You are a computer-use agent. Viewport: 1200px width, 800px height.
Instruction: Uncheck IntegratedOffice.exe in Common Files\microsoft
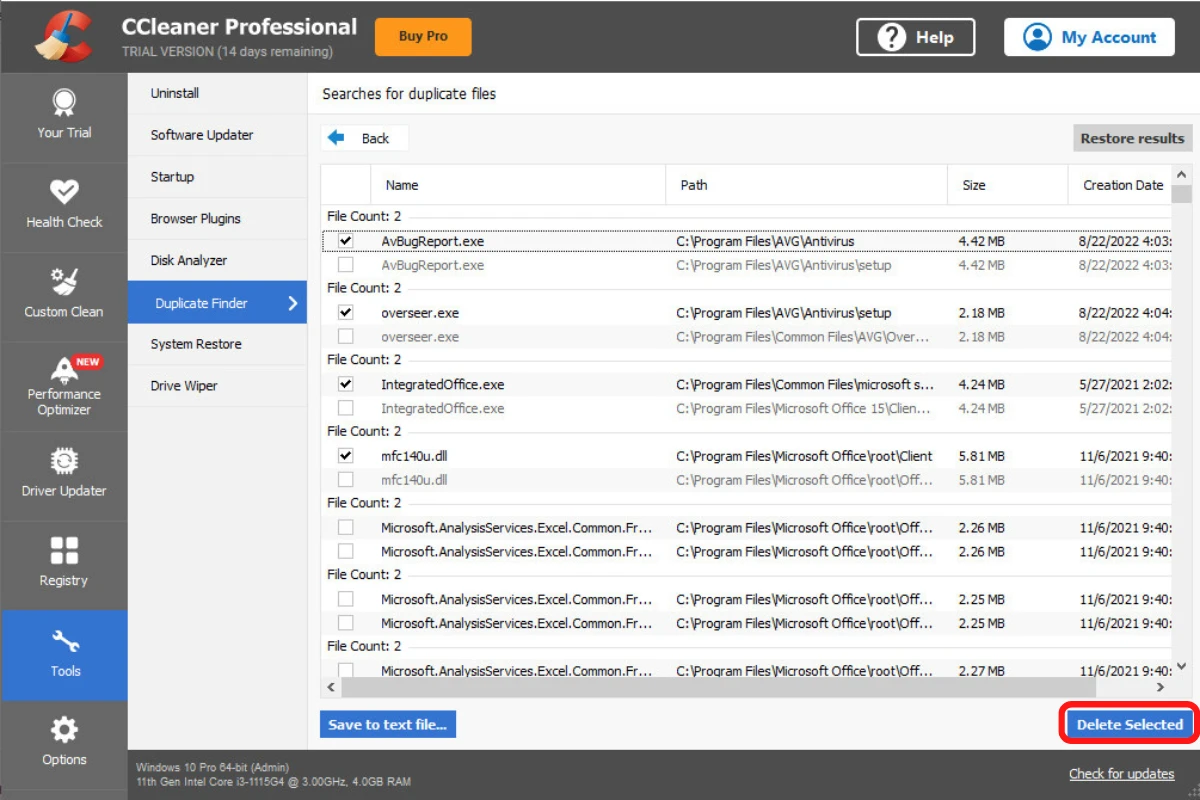345,384
